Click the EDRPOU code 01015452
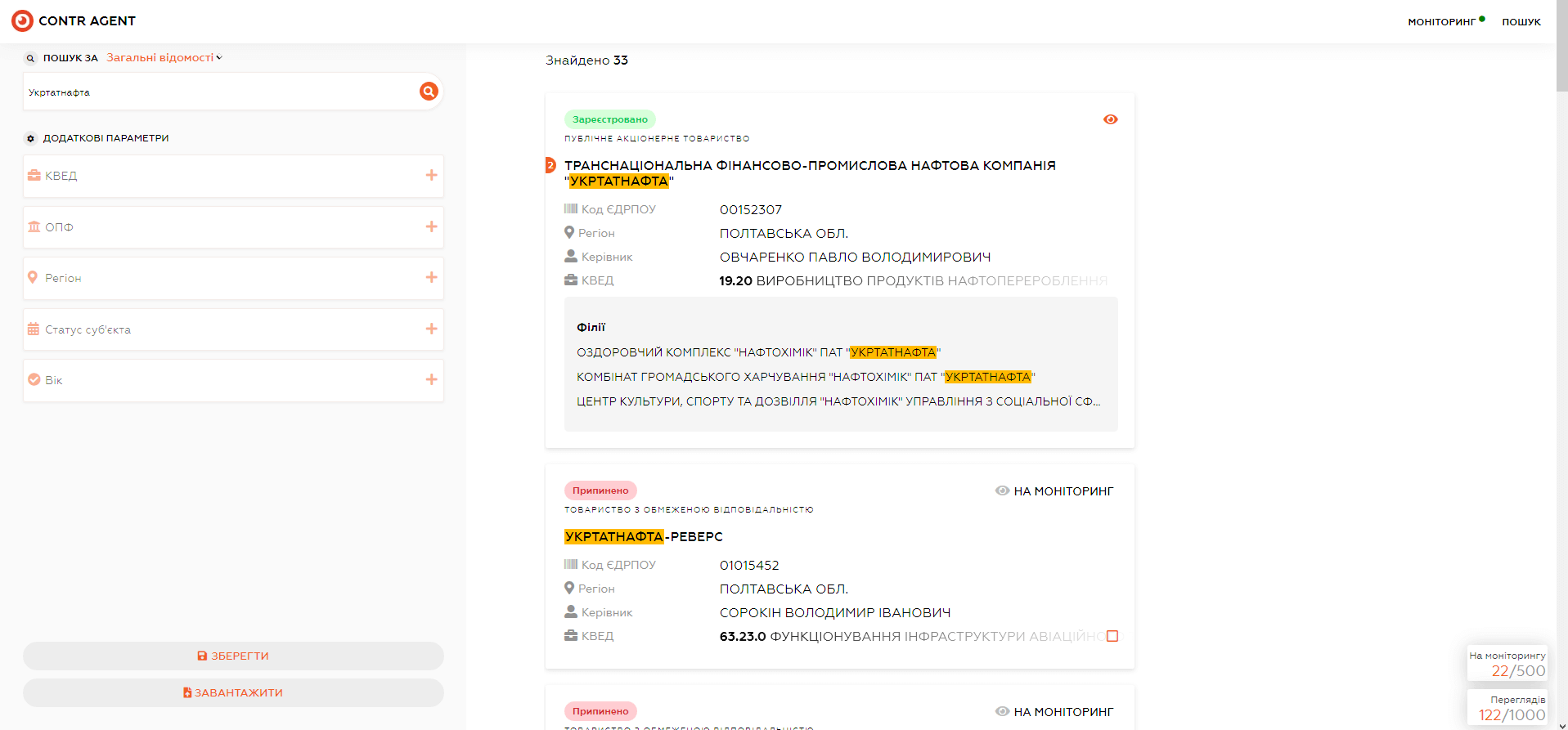Screen dimensions: 1568x730 (749, 566)
